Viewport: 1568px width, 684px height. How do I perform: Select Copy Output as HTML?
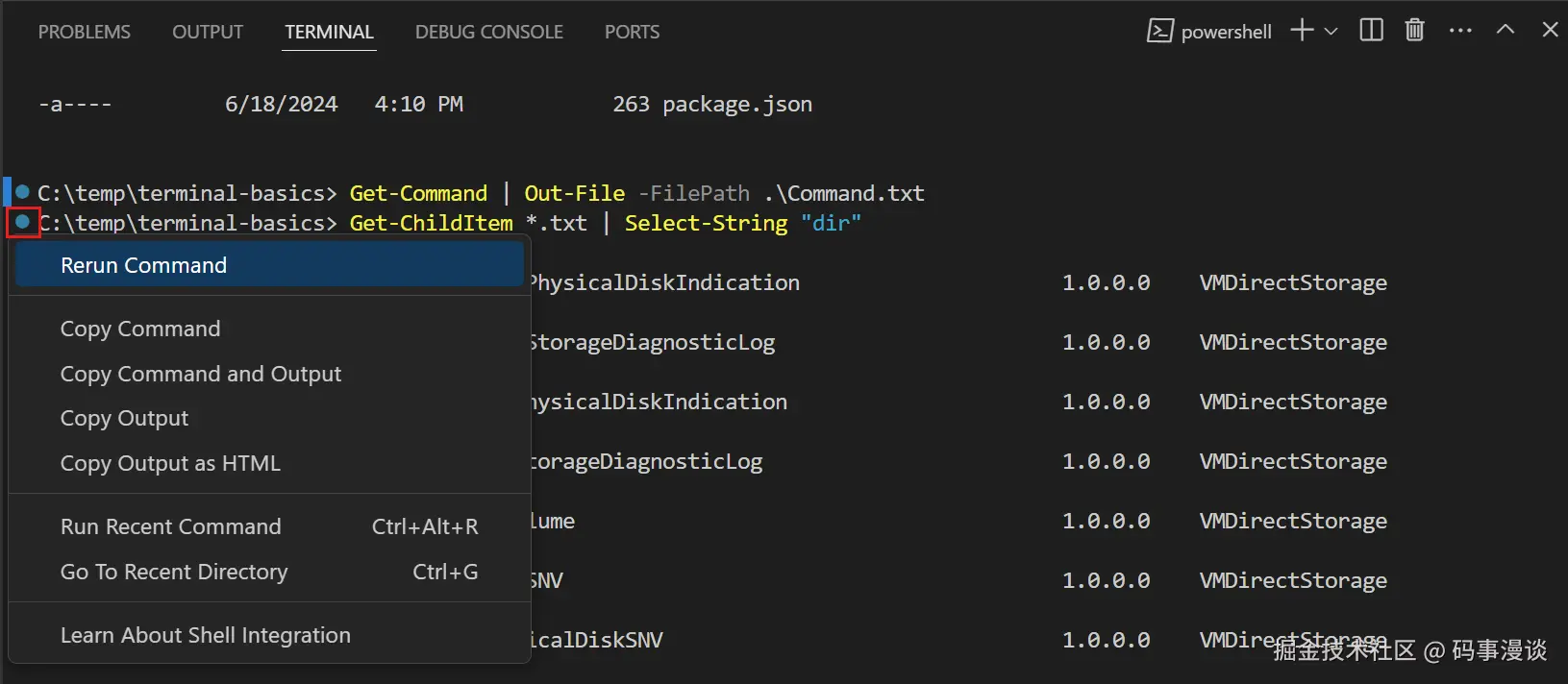170,463
